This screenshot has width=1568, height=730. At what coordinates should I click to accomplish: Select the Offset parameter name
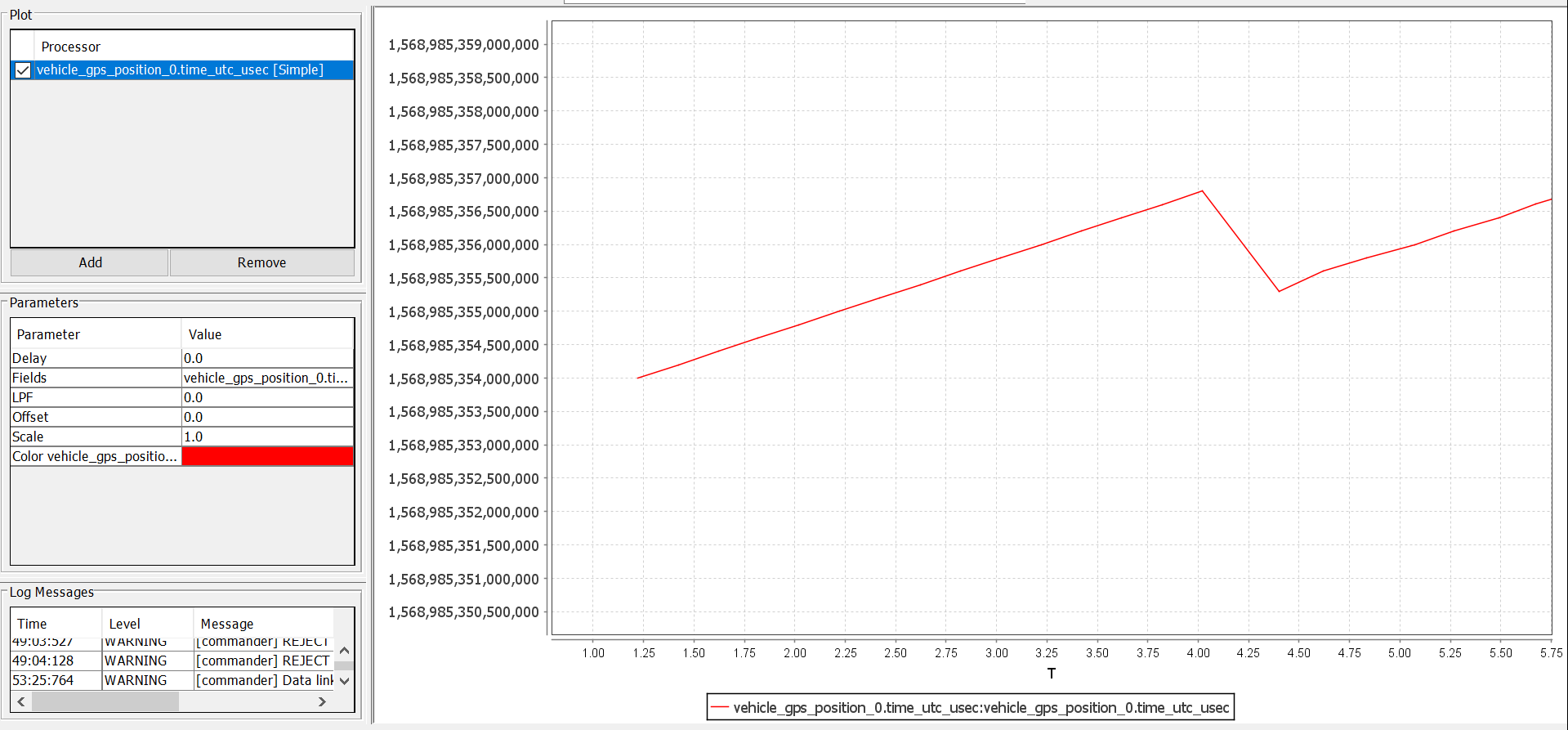pos(96,417)
